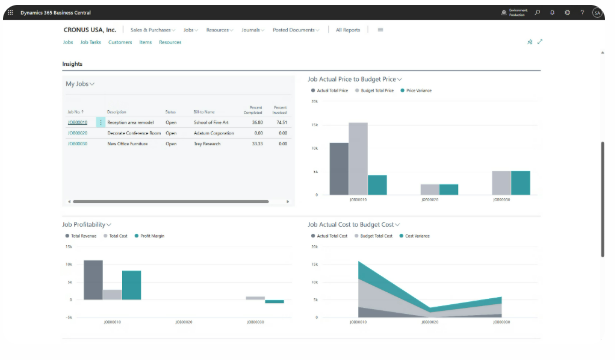Open the Decorate Conference Room job number link
Image resolution: width=615 pixels, height=360 pixels.
77,133
